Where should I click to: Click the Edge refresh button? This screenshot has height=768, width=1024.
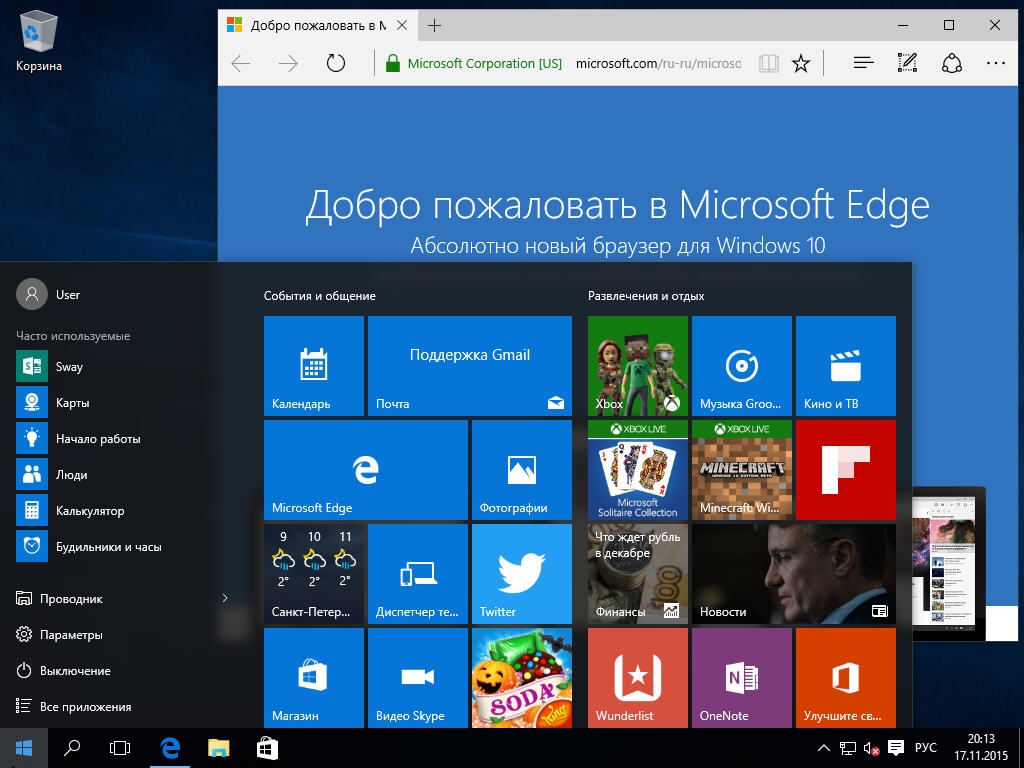(x=336, y=63)
